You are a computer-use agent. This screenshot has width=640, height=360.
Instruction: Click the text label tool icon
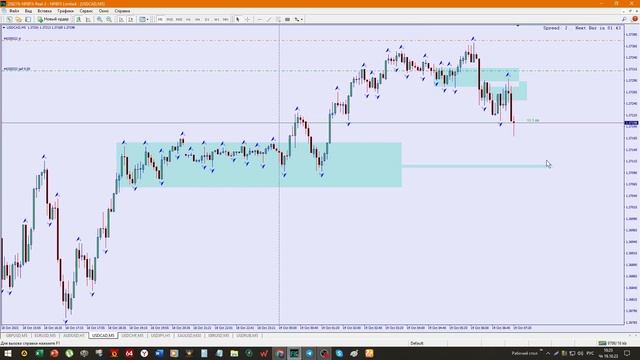[287, 19]
